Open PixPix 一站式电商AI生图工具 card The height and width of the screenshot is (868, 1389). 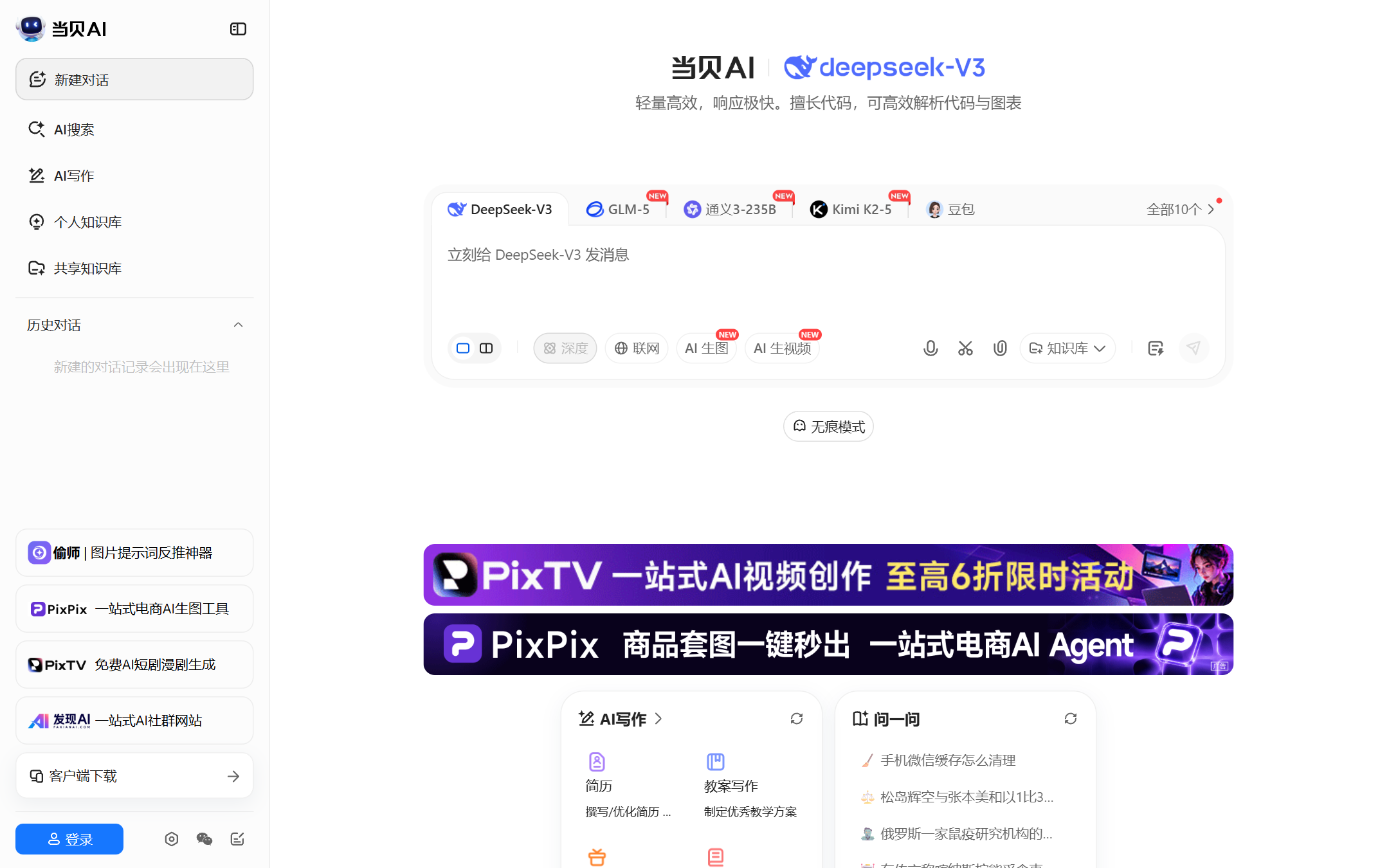134,608
